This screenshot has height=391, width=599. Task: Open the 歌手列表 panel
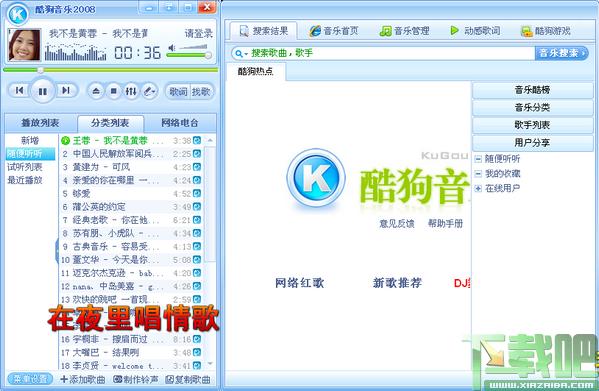pos(533,125)
